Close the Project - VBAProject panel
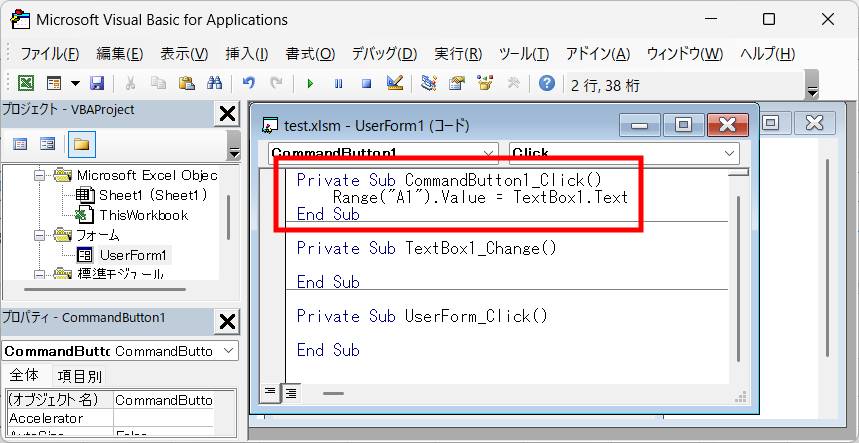Image resolution: width=859 pixels, height=443 pixels. (227, 114)
